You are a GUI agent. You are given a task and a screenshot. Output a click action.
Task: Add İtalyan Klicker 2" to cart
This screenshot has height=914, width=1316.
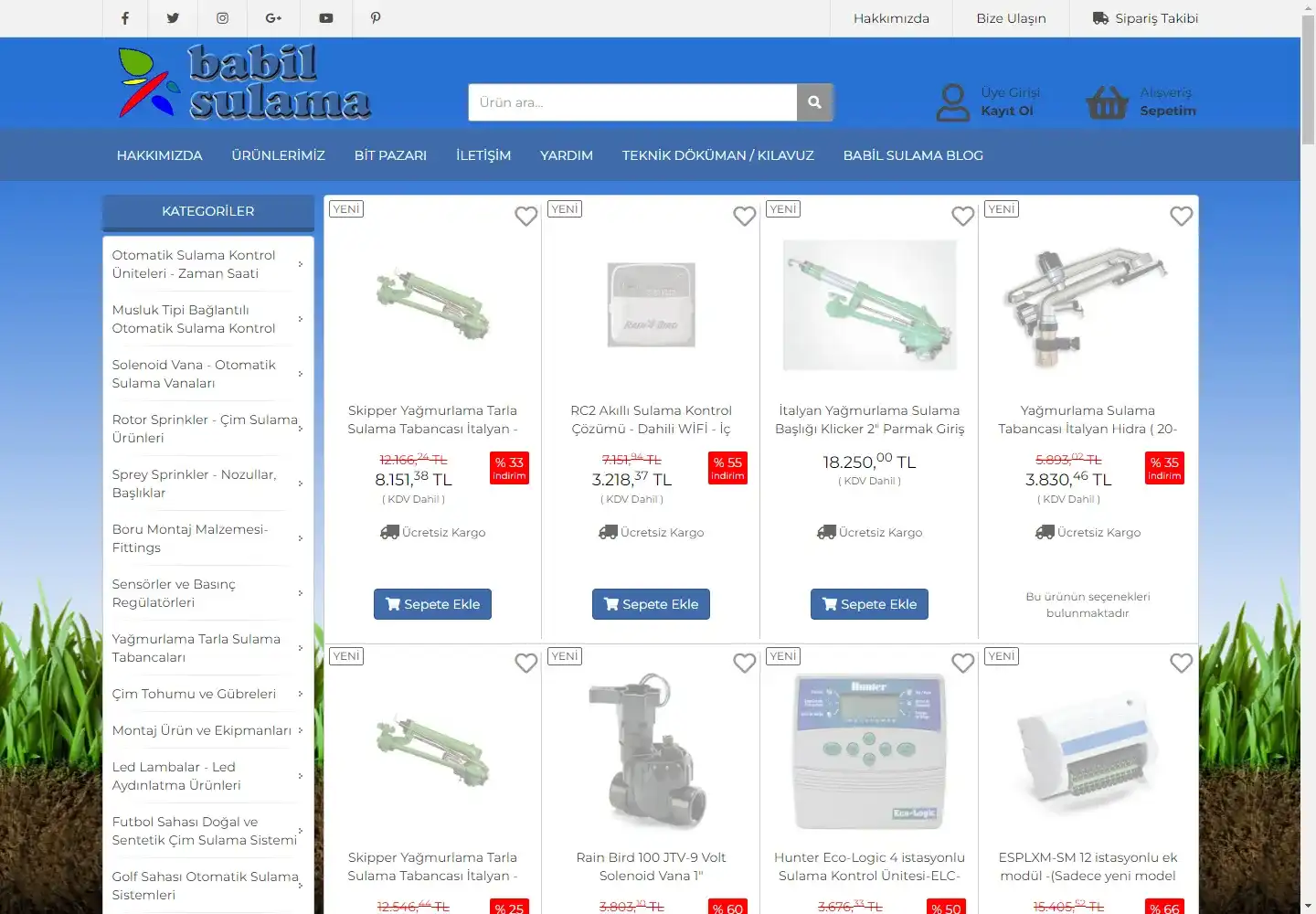click(869, 604)
